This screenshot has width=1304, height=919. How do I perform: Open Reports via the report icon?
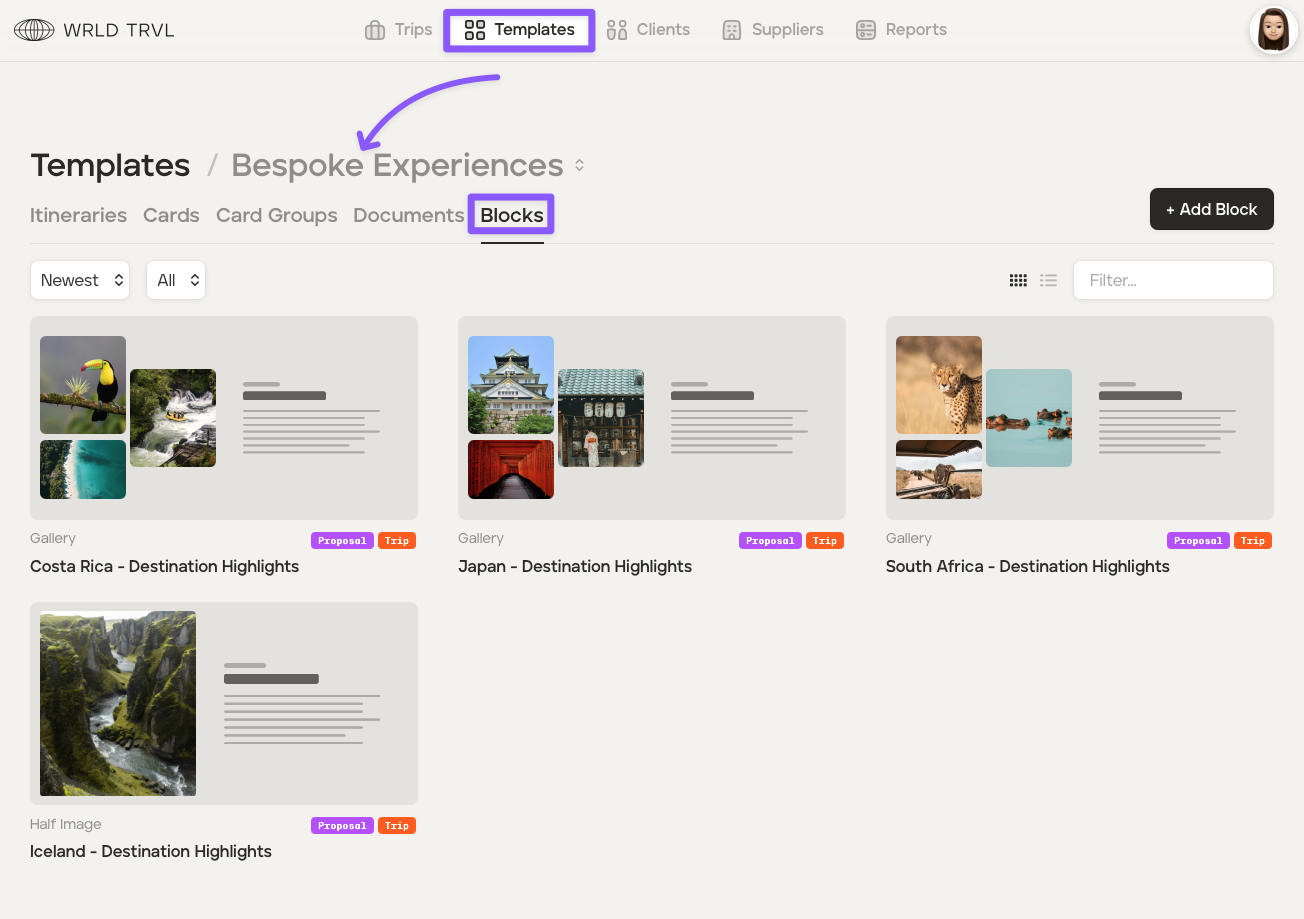click(x=866, y=30)
